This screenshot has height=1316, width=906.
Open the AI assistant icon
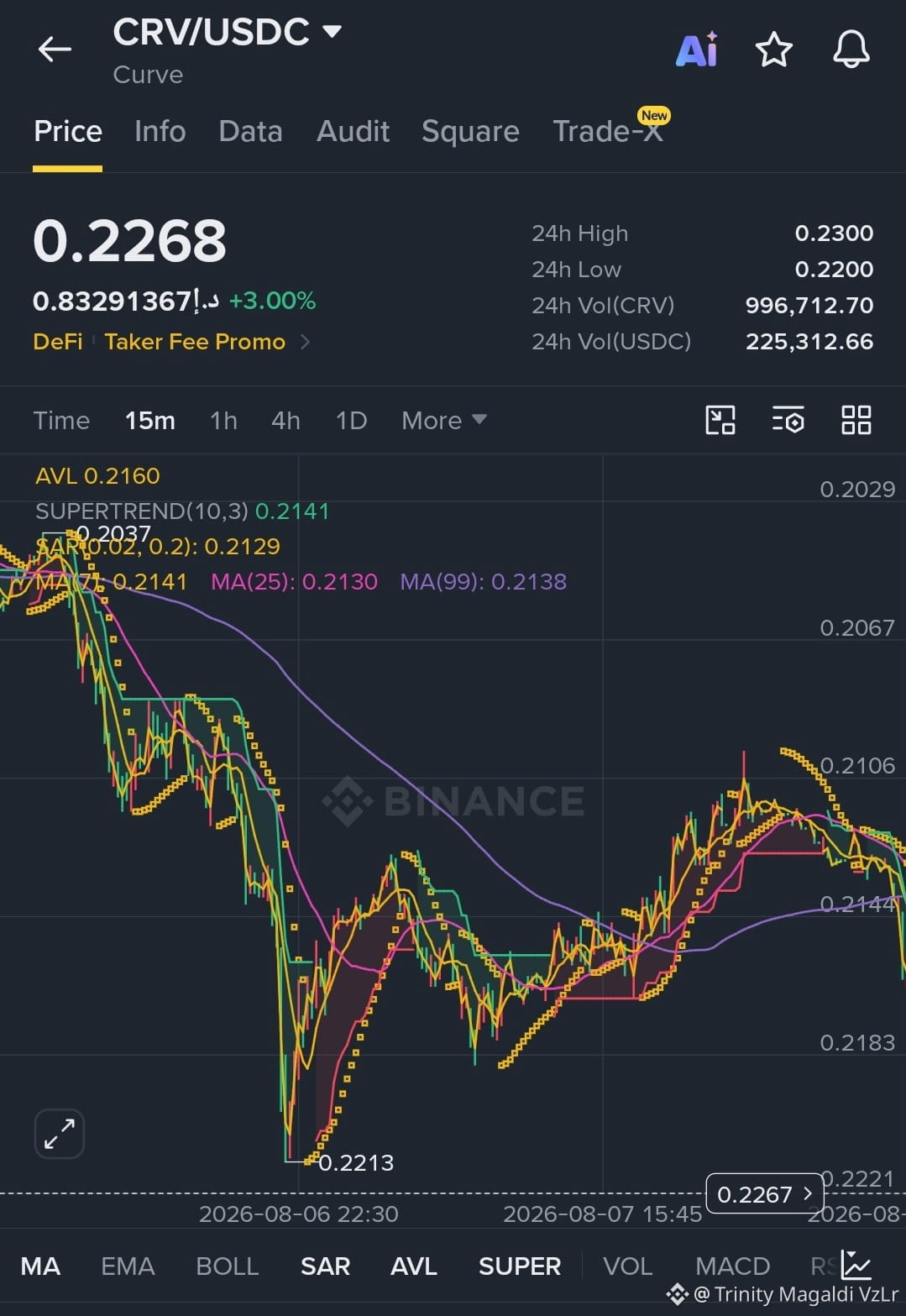click(x=697, y=50)
